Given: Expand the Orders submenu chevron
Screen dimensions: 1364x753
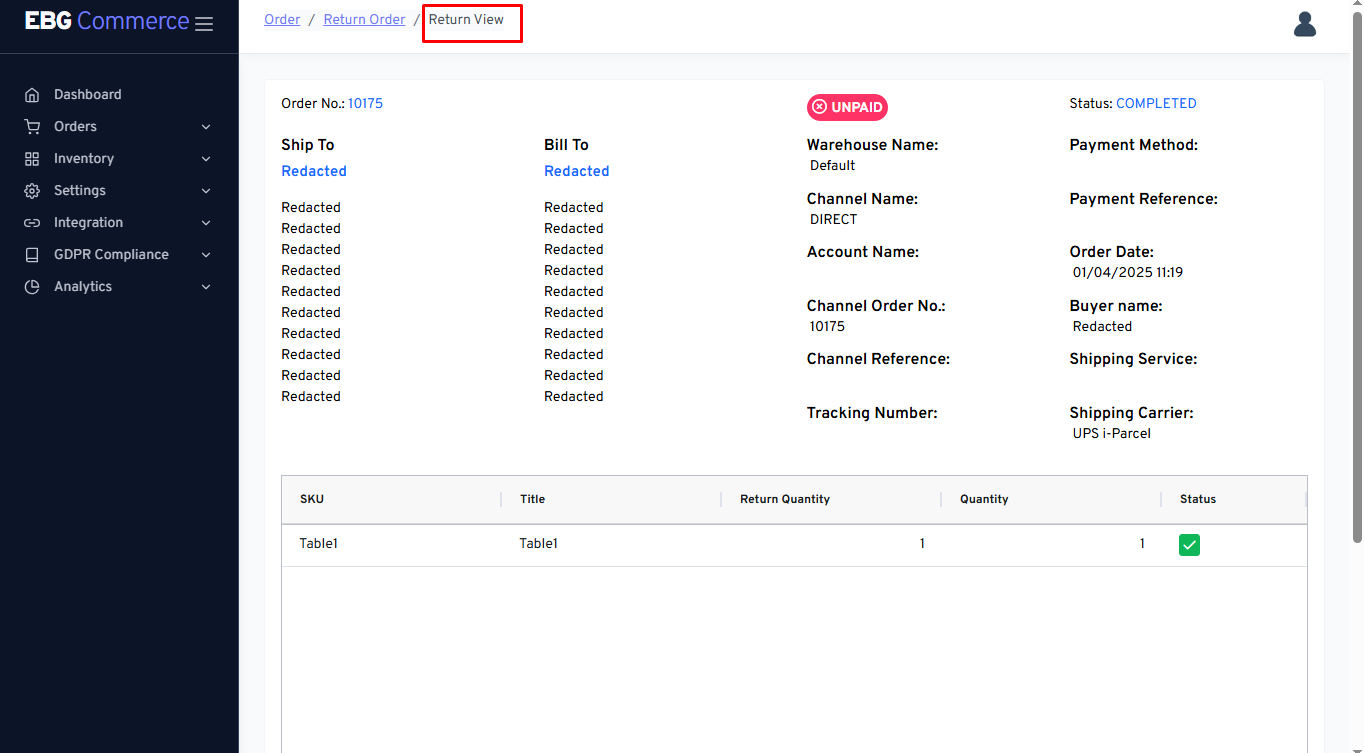Looking at the screenshot, I should 206,127.
